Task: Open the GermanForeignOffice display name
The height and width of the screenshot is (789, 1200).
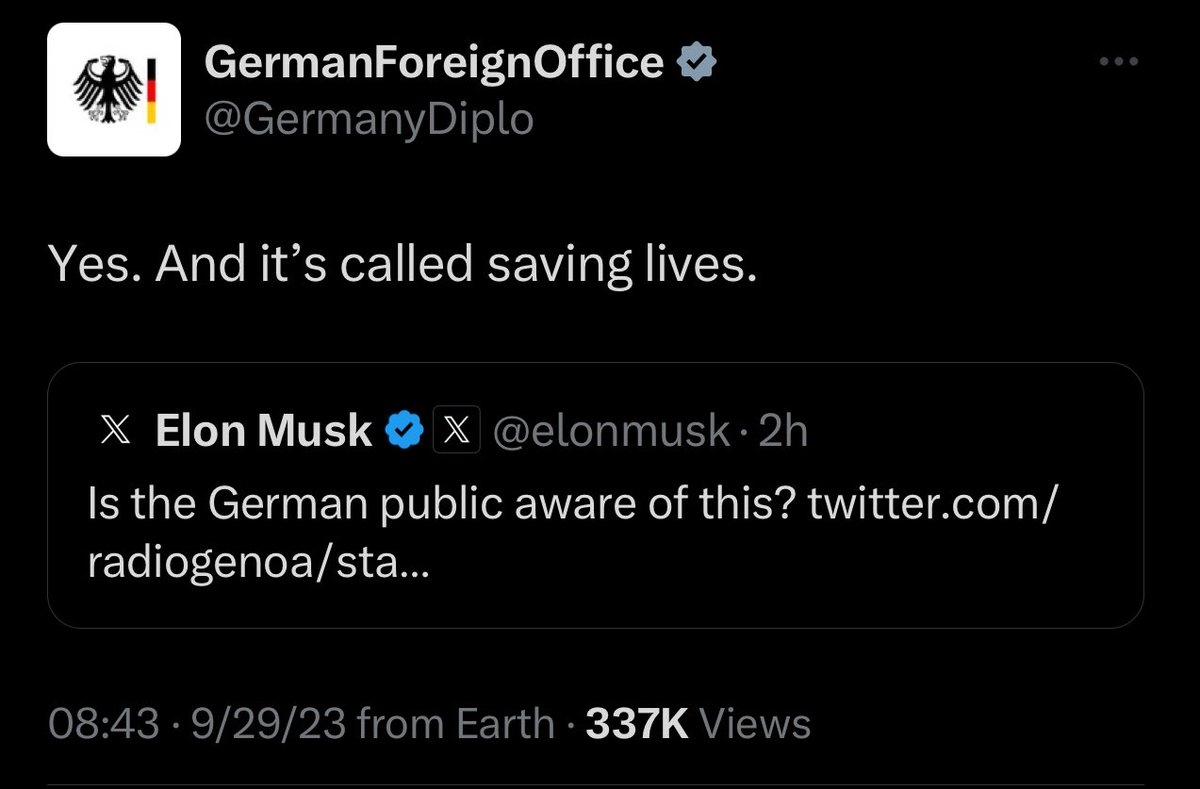Action: point(433,63)
